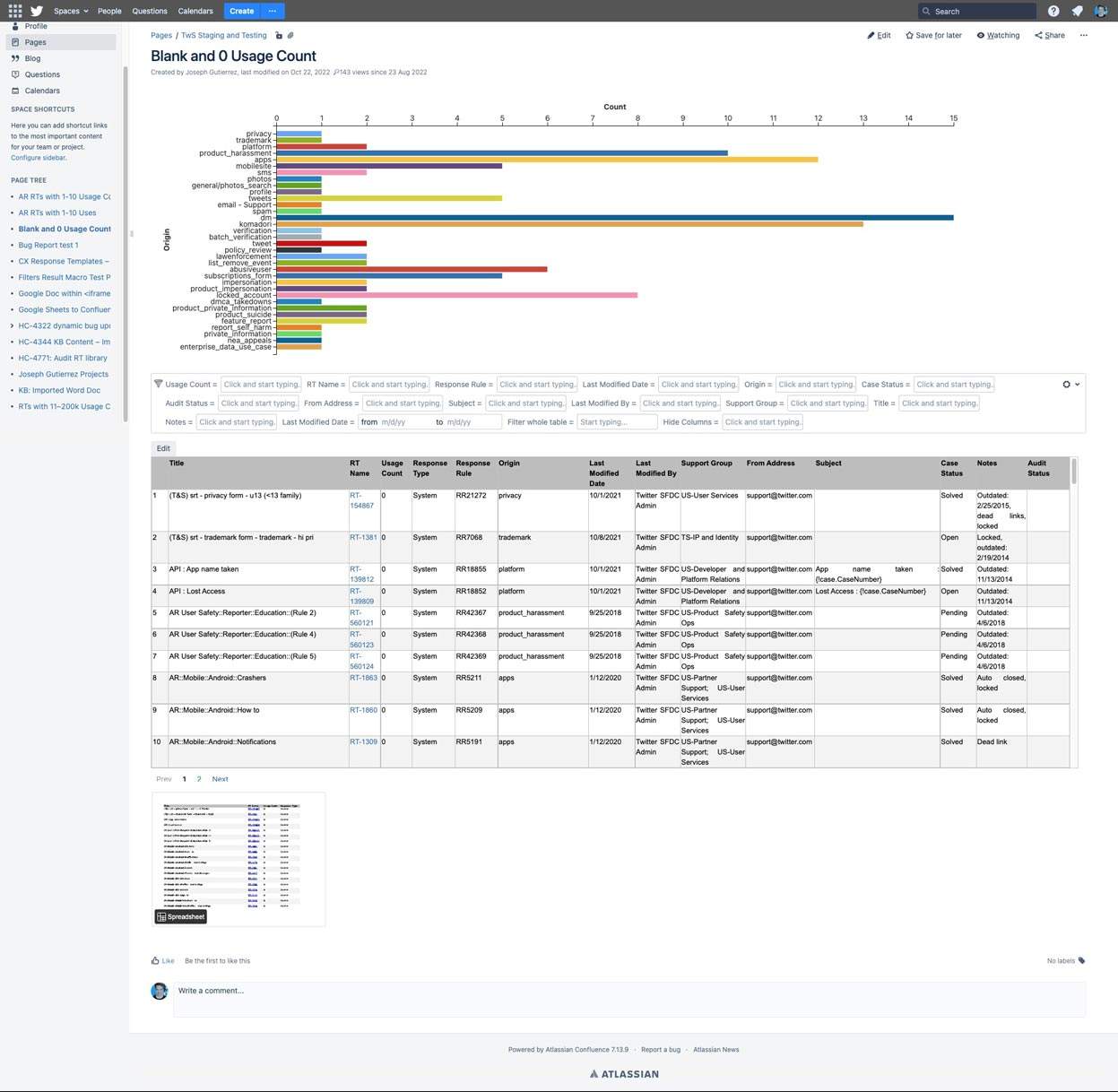Click the Share icon button
The image size is (1118, 1092).
tap(1050, 36)
